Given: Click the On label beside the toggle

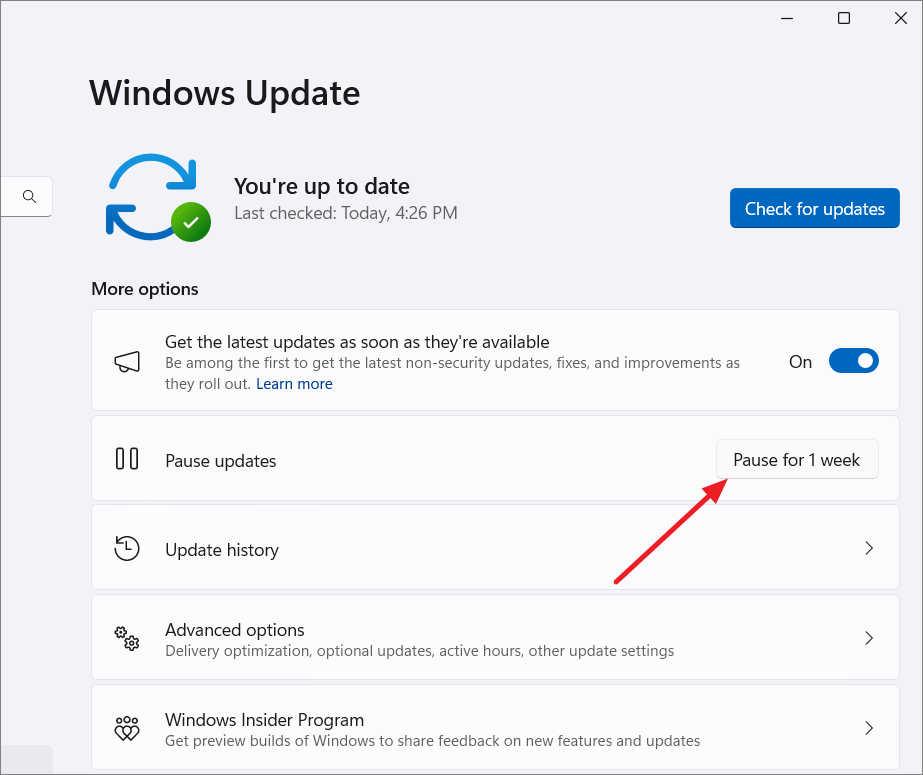Looking at the screenshot, I should point(801,362).
